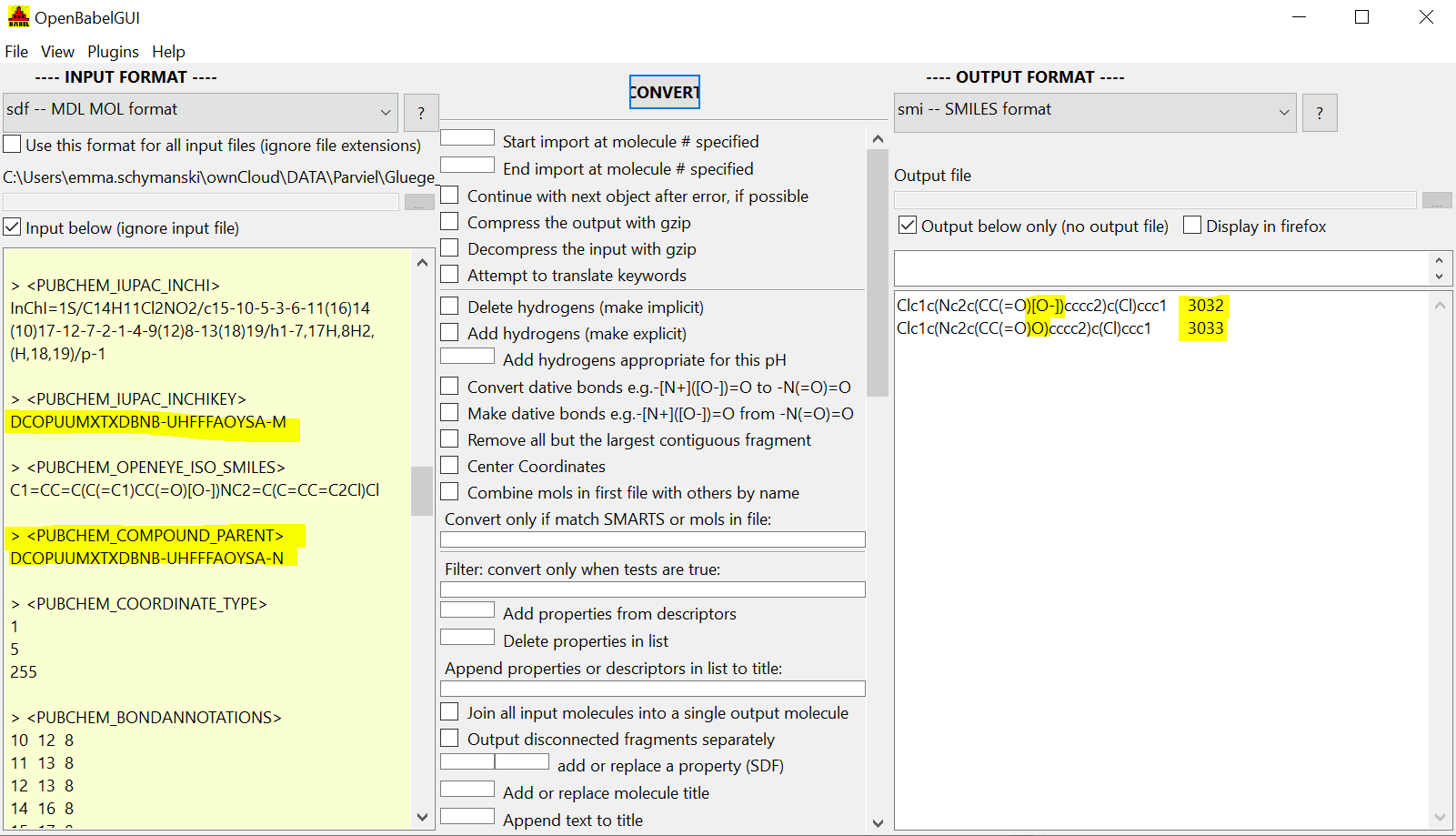Viewport: 1456px width, 836px height.
Task: Click the PUBCHEM_BONDANNOTATIONS tag line
Action: click(146, 717)
